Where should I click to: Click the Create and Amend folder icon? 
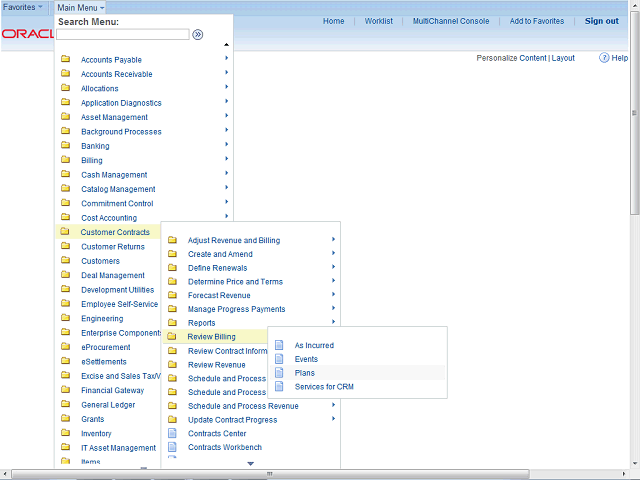(172, 254)
